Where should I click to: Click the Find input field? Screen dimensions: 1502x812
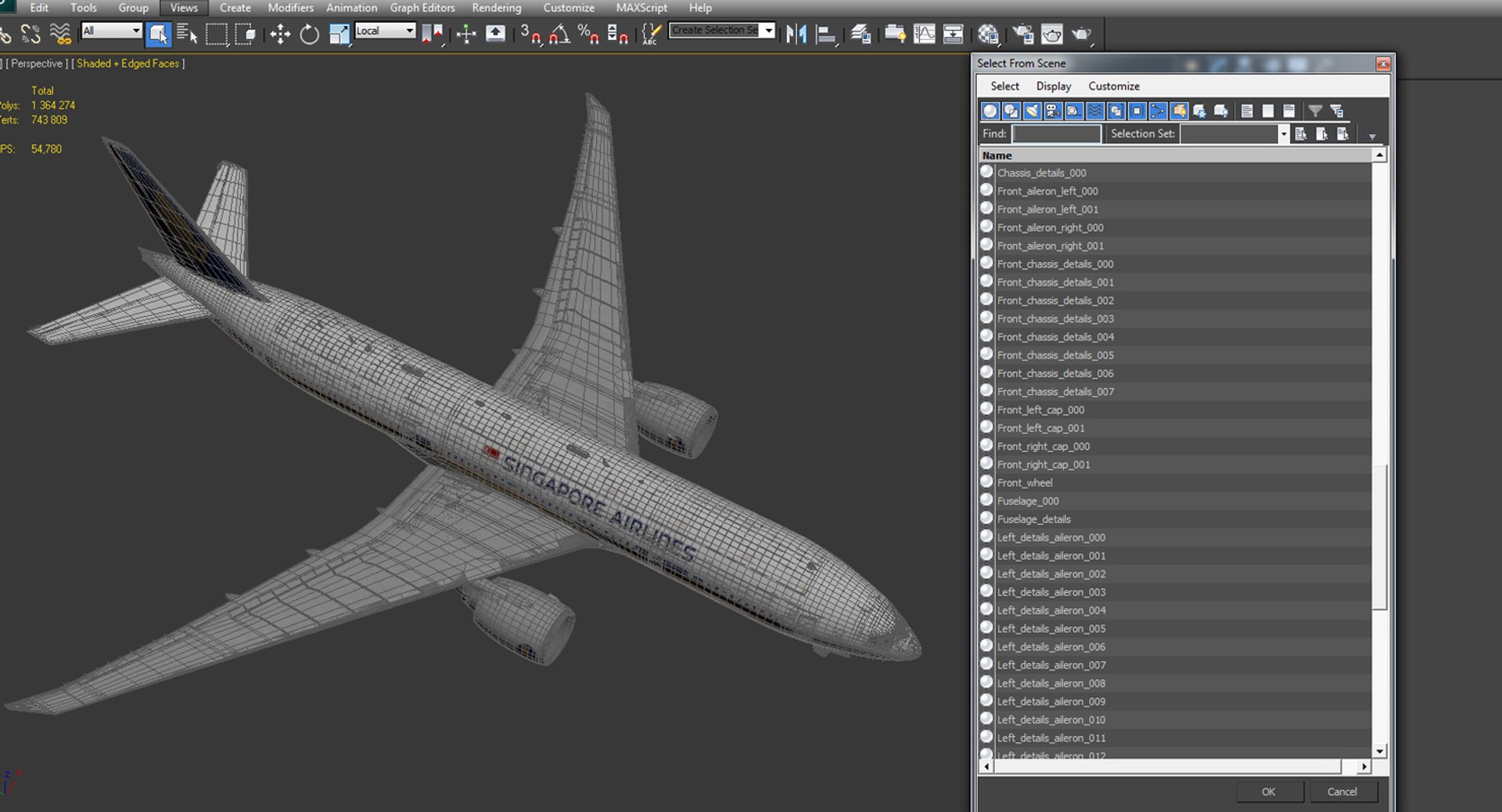tap(1056, 134)
